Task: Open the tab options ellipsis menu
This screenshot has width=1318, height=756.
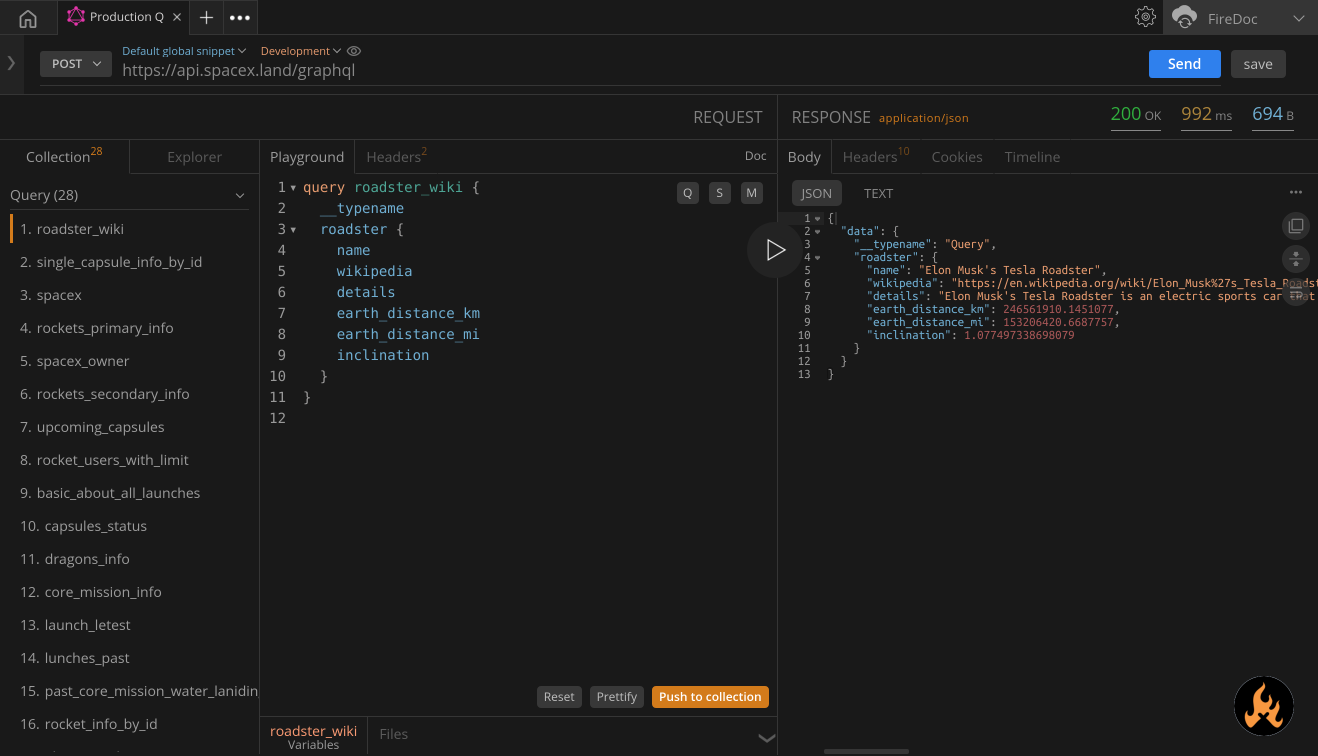Action: pyautogui.click(x=239, y=17)
